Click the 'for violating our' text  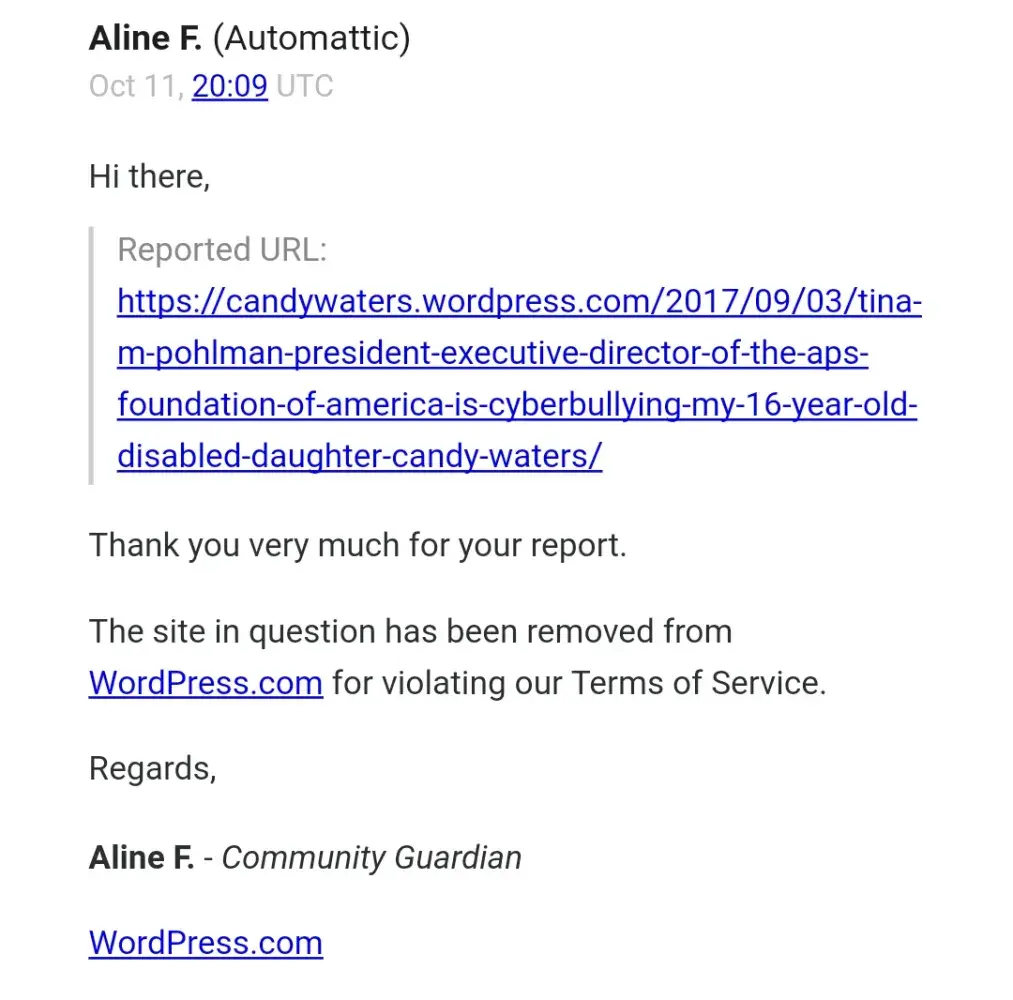446,683
